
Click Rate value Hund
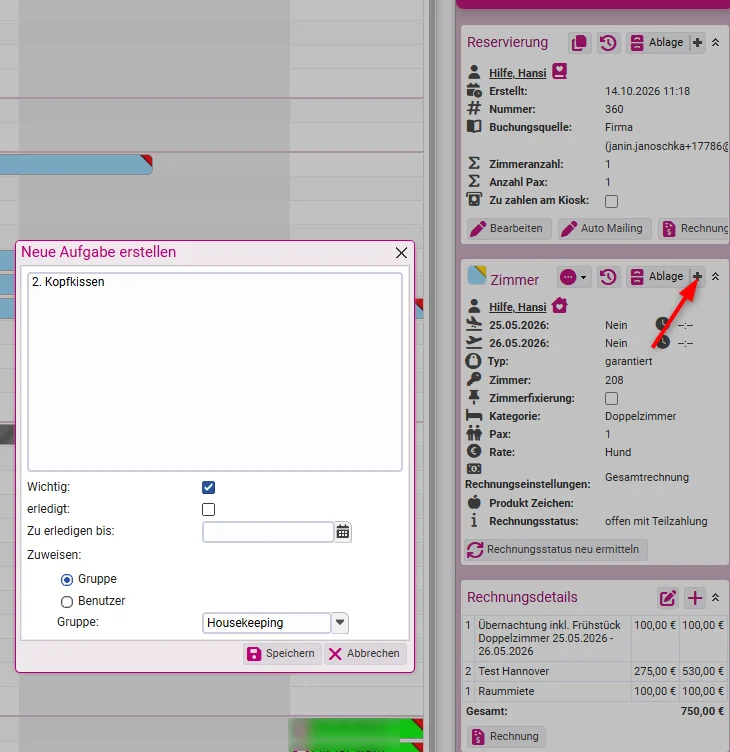click(618, 452)
